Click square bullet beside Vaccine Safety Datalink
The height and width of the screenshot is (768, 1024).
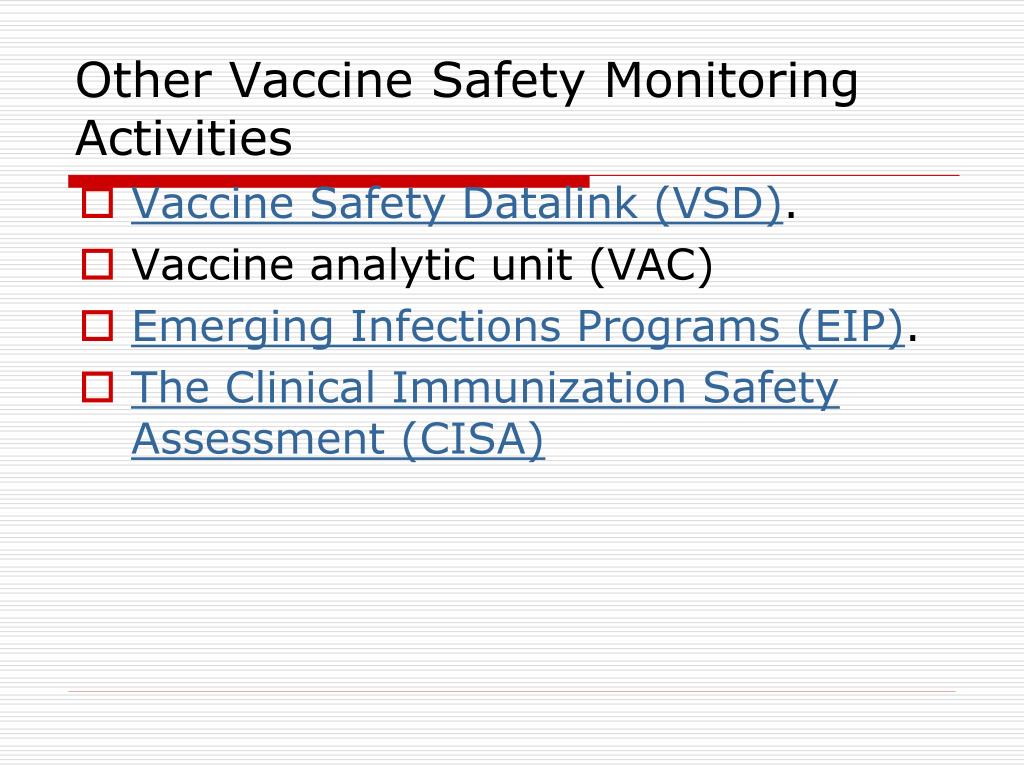(97, 202)
